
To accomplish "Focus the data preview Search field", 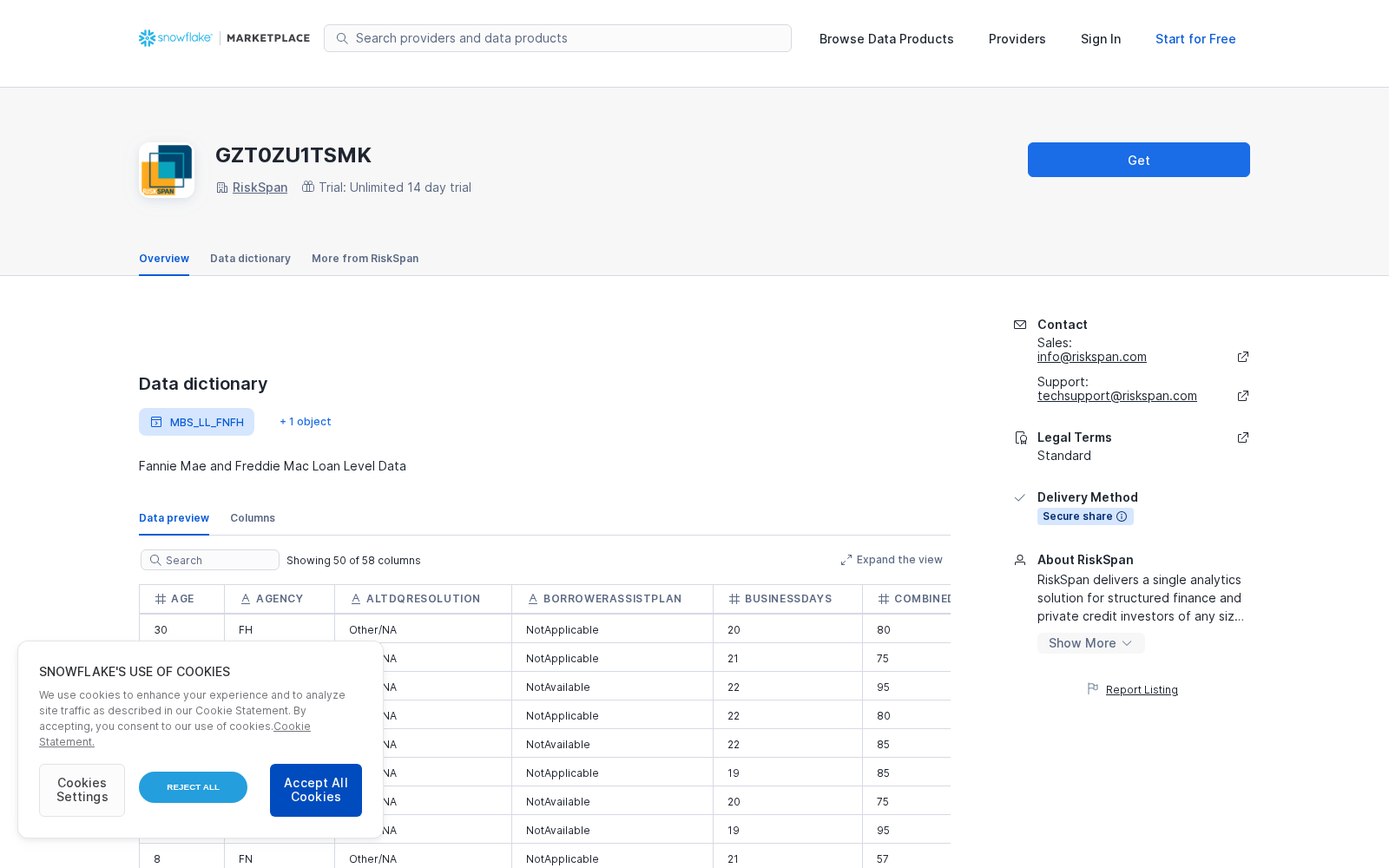I will [210, 560].
